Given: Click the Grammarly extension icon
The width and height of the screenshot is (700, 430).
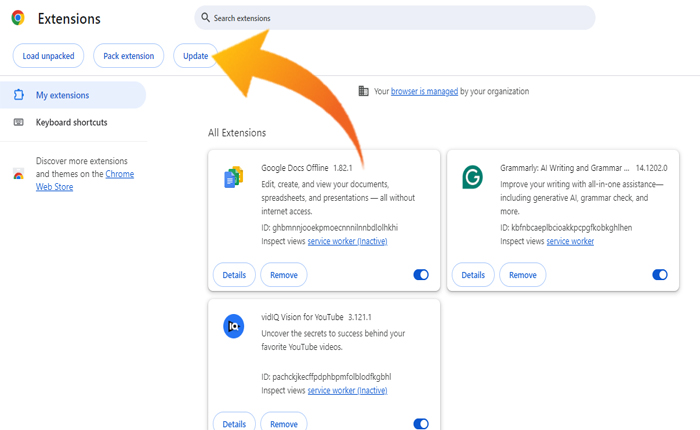Looking at the screenshot, I should pyautogui.click(x=472, y=178).
